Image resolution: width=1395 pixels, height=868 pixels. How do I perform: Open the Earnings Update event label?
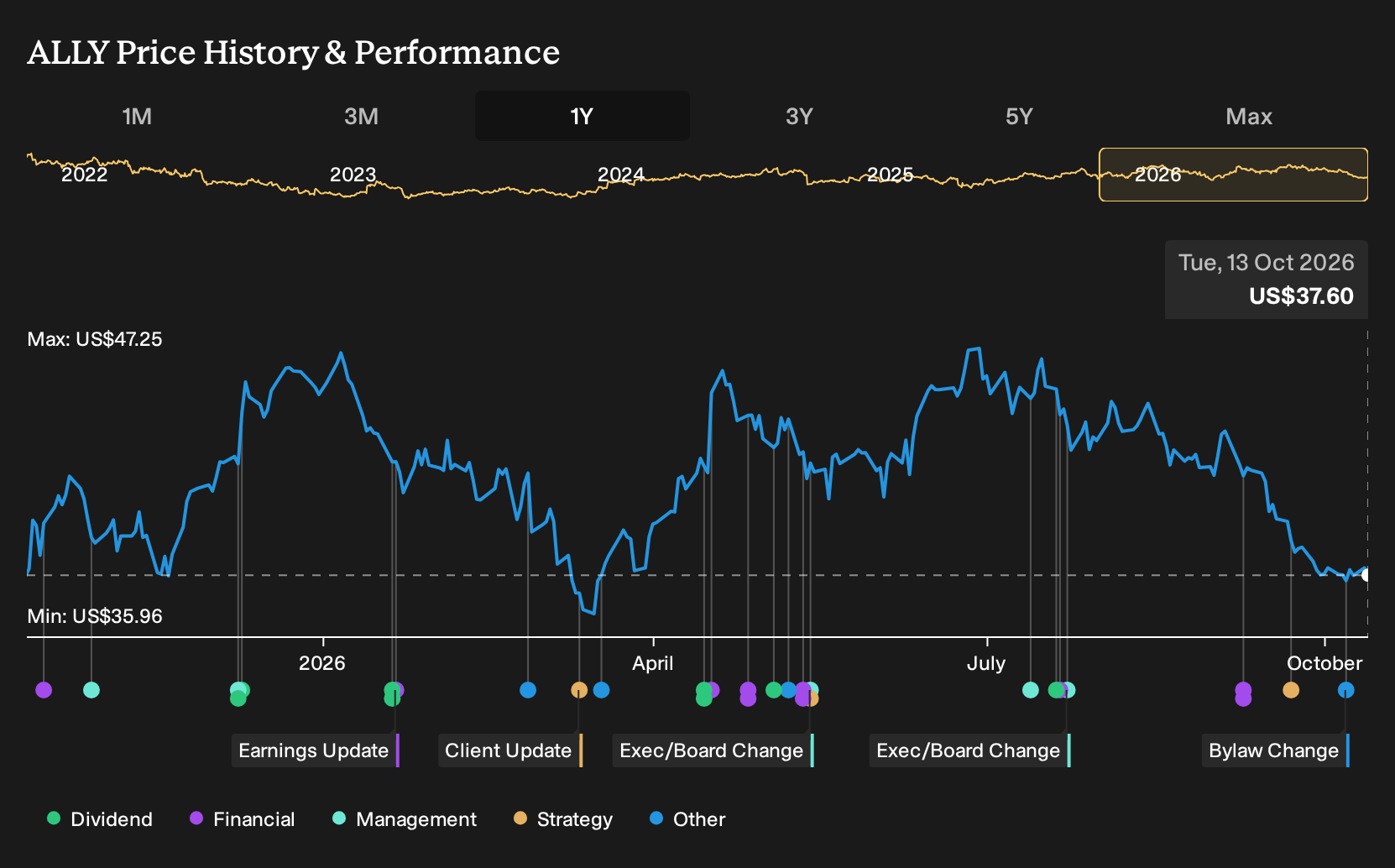pyautogui.click(x=316, y=750)
